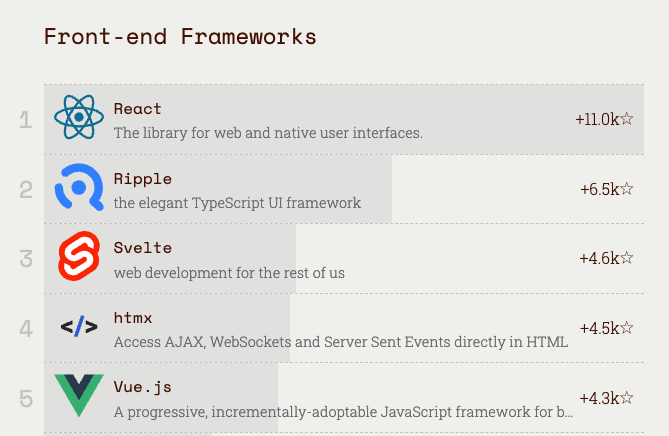Click the Front-end Frameworks heading

[x=180, y=36]
